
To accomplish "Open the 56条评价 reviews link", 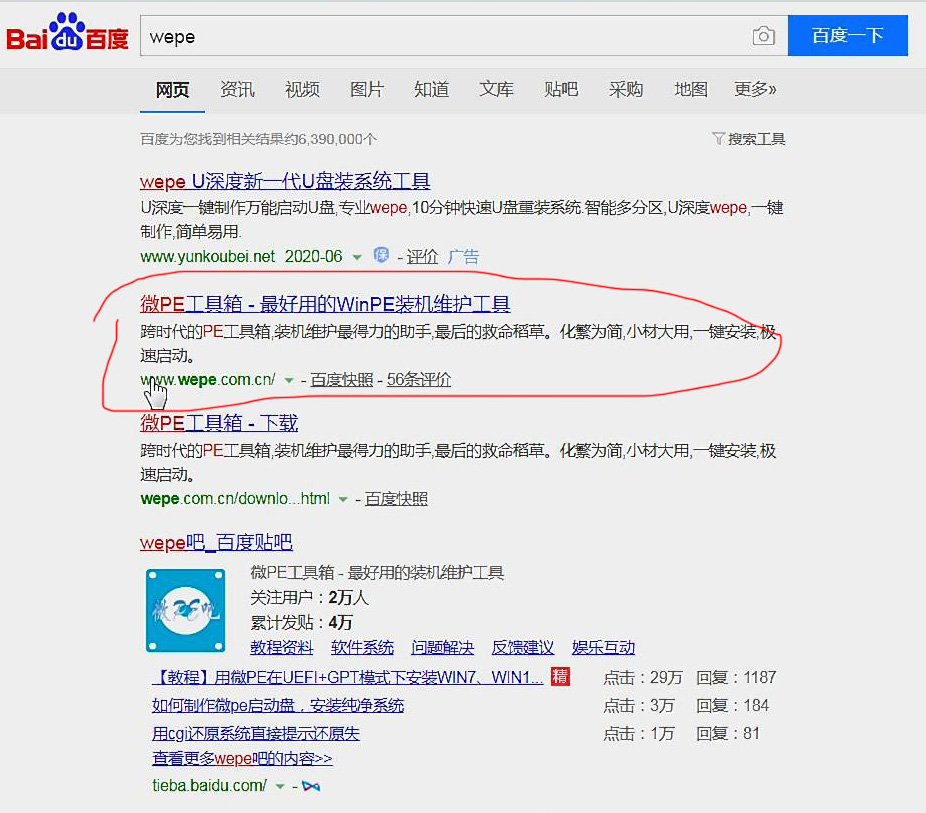I will coord(418,380).
